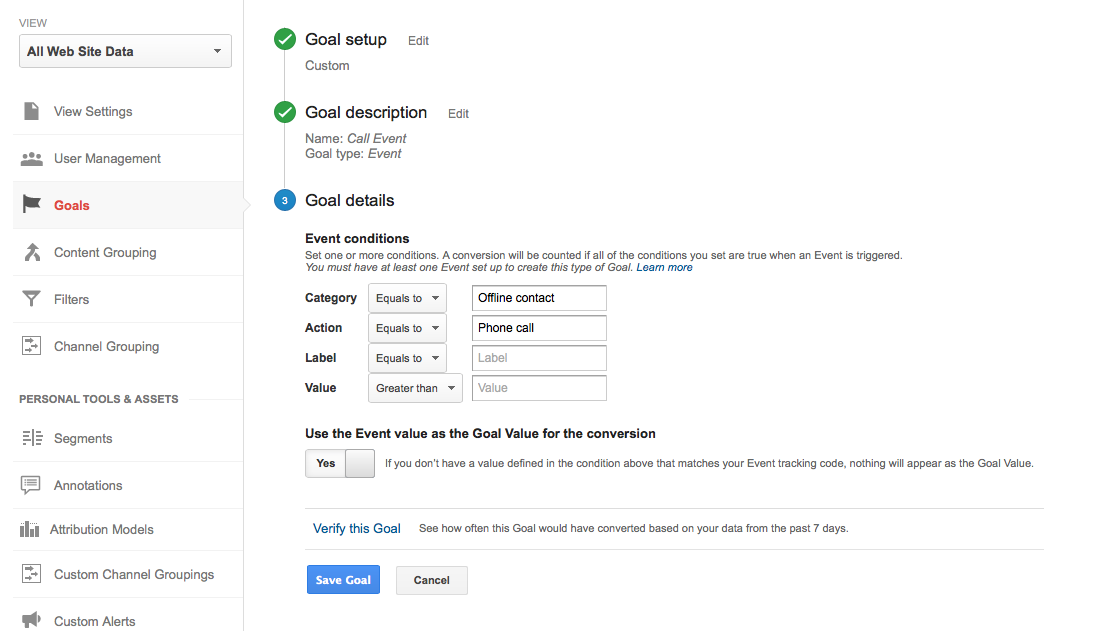
Task: Click the Goal setup green checkmark
Action: pos(285,39)
